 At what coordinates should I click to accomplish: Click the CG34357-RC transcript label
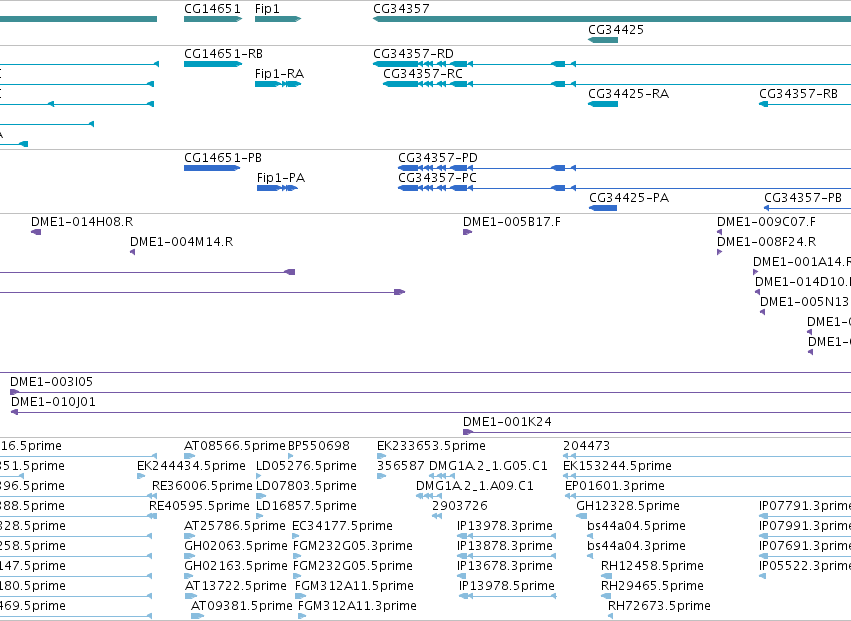[x=423, y=74]
